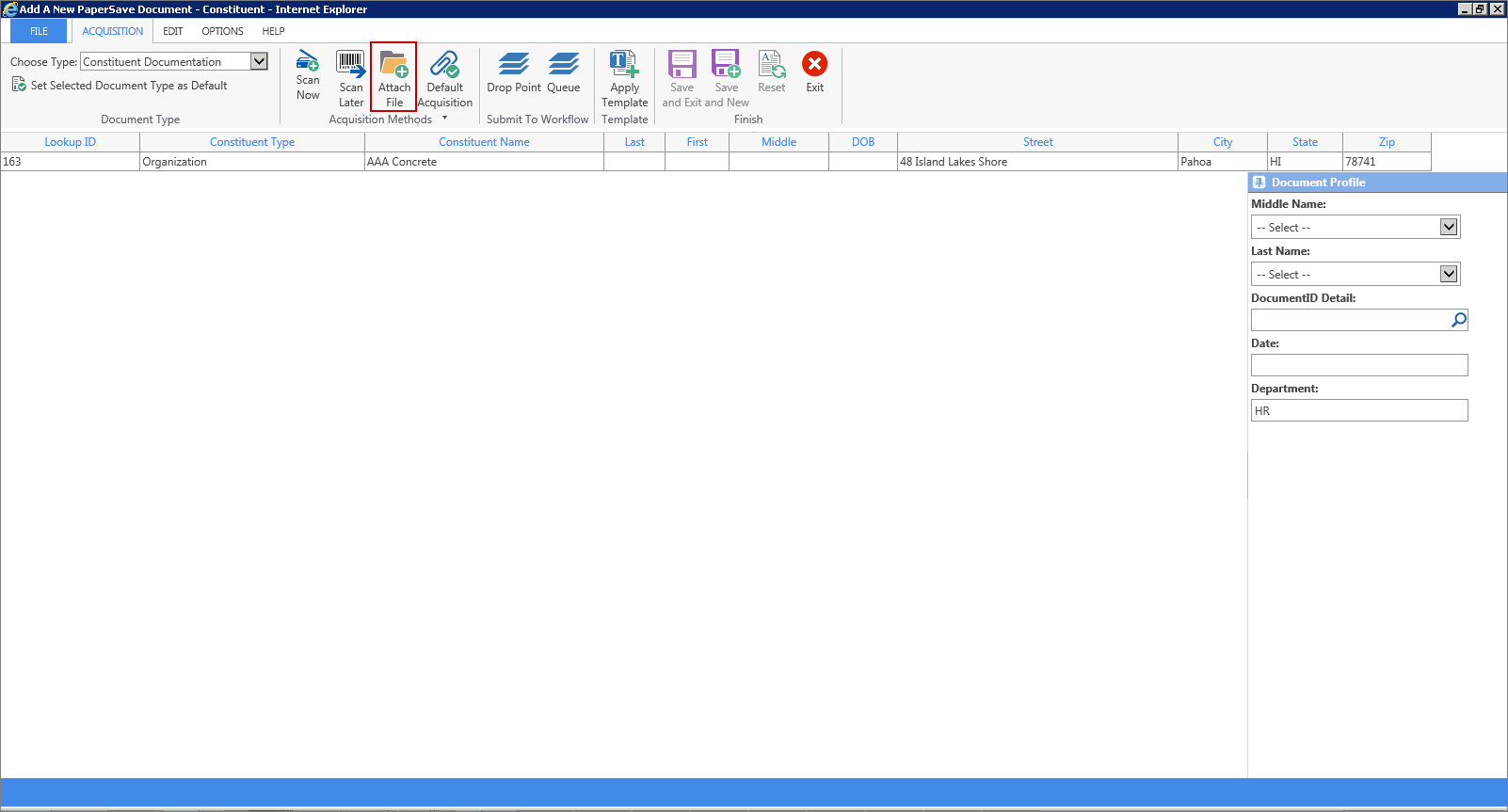Click the Scan Now icon
Screen dimensions: 1508x812
coord(308,64)
